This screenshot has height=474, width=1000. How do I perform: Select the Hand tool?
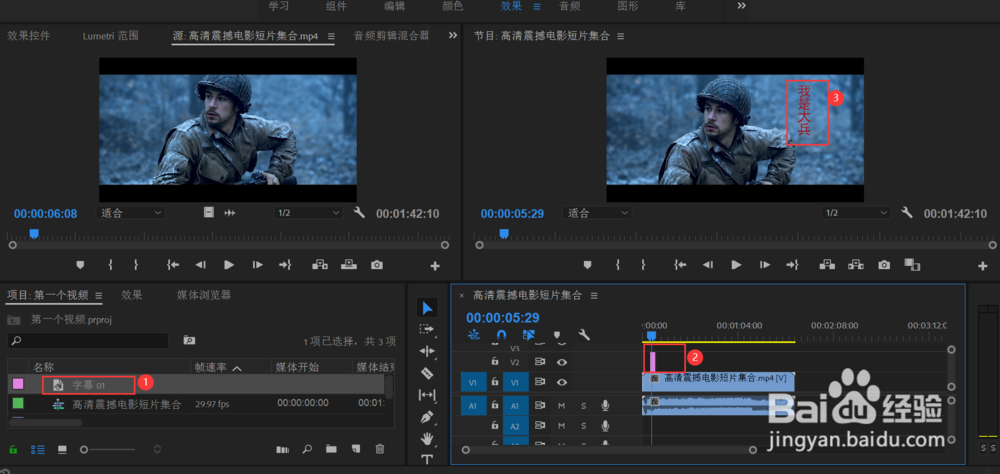coord(427,439)
